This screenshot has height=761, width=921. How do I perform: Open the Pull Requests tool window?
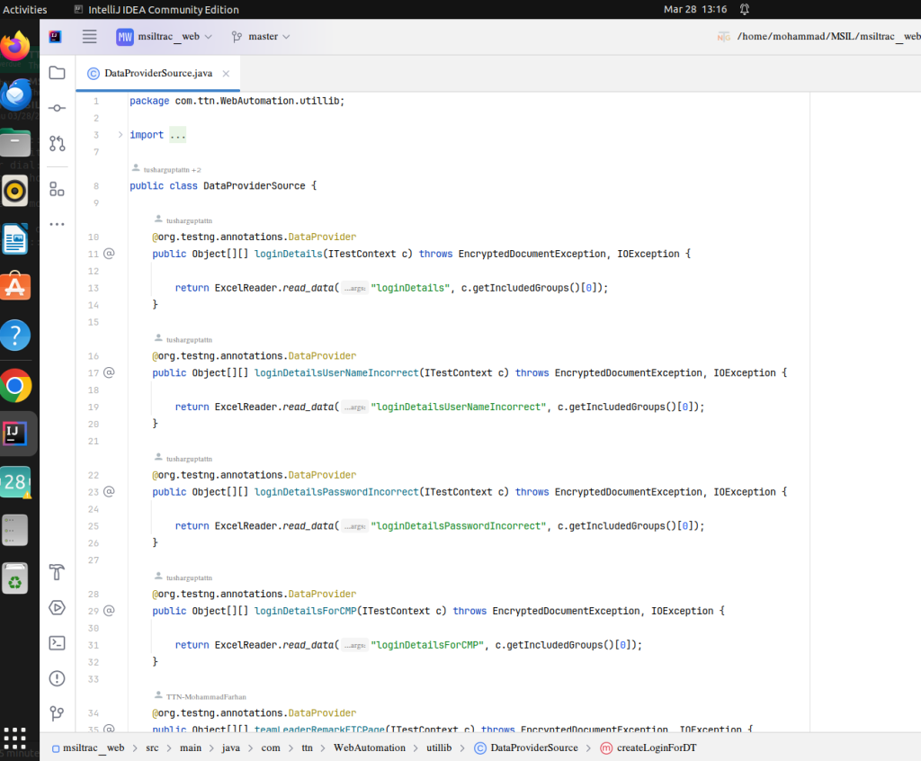[57, 143]
